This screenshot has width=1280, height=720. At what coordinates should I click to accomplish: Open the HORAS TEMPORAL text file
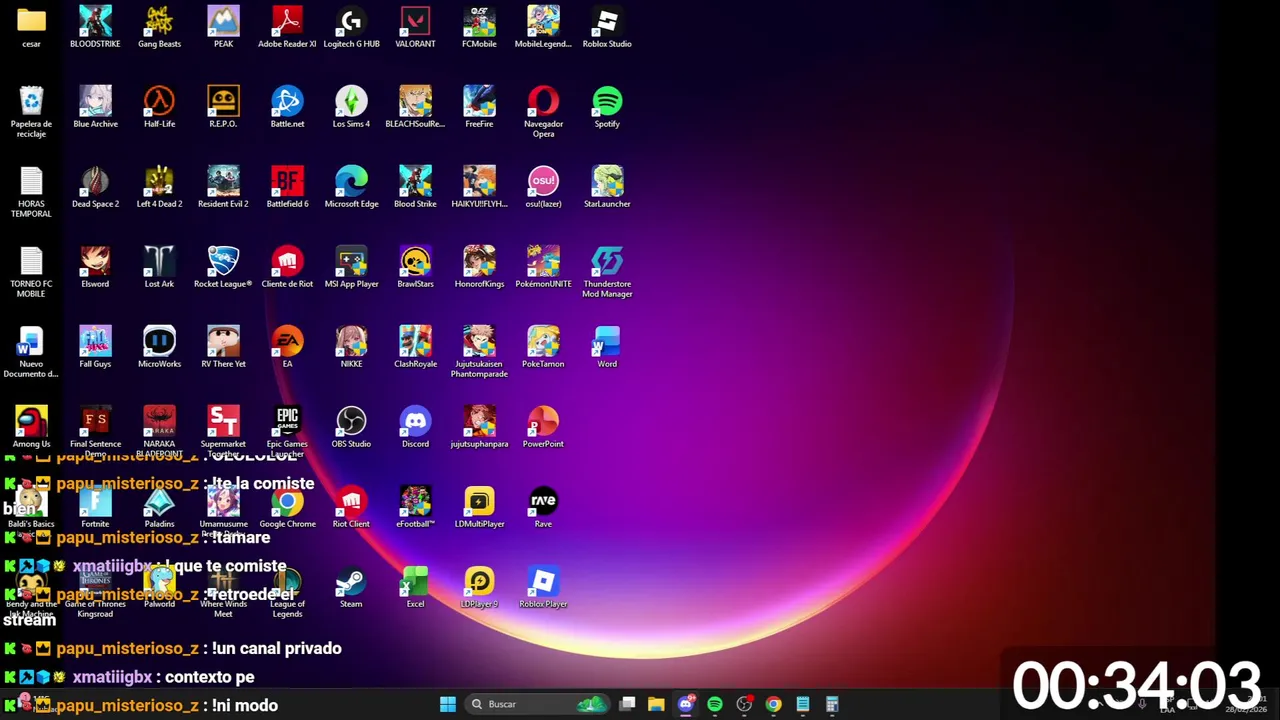31,192
